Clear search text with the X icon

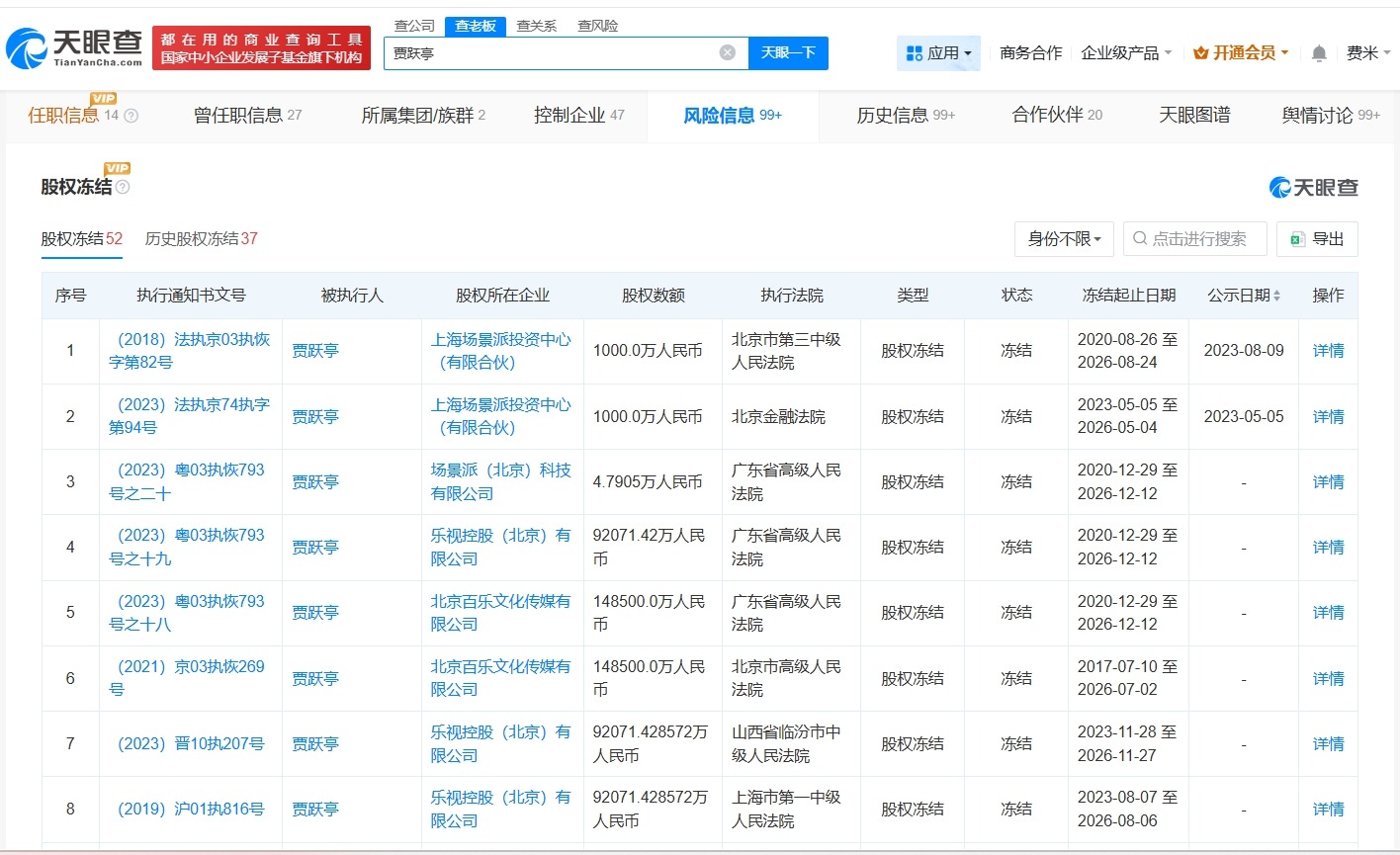727,52
